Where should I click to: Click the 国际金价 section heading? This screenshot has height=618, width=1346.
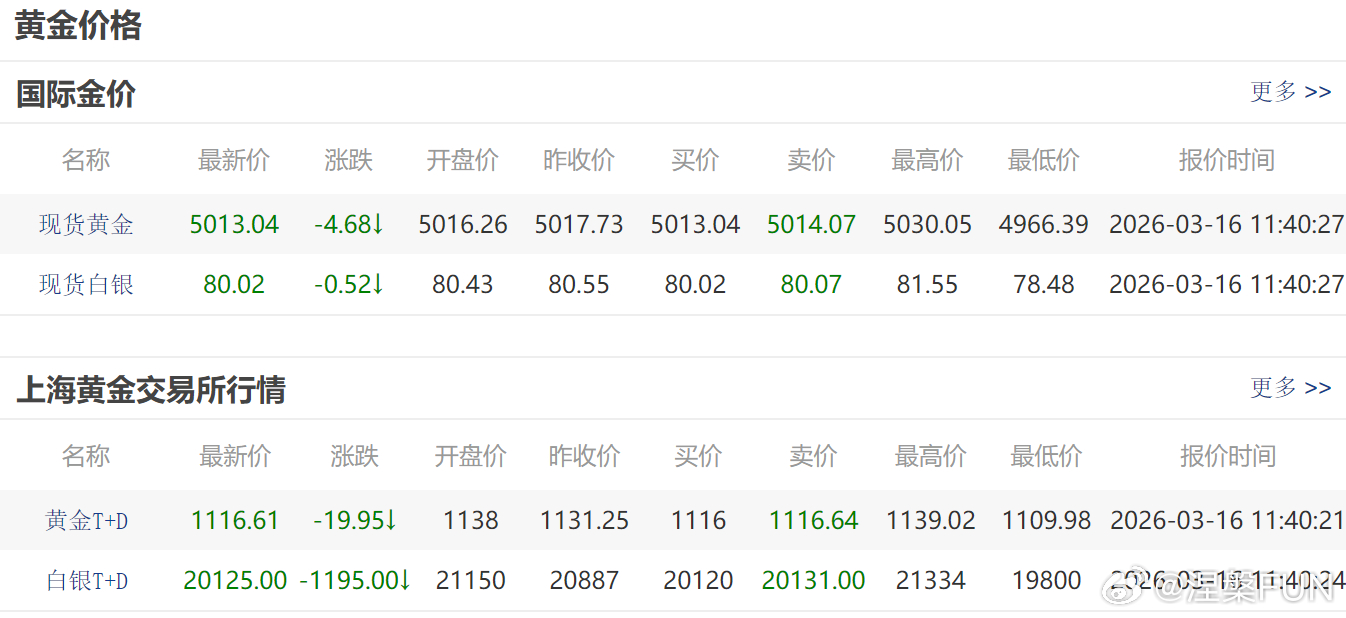point(75,94)
